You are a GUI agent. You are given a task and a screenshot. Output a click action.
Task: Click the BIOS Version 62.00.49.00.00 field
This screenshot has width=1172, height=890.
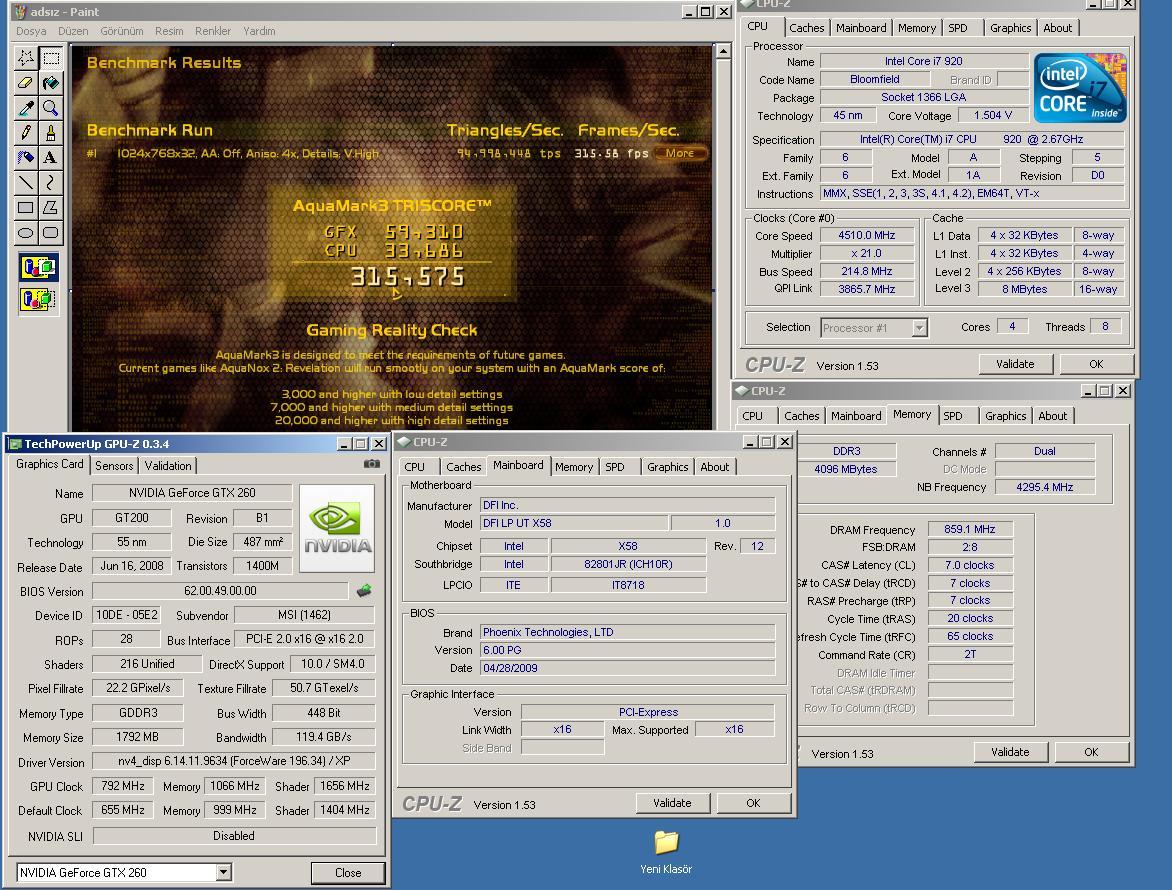[x=220, y=591]
